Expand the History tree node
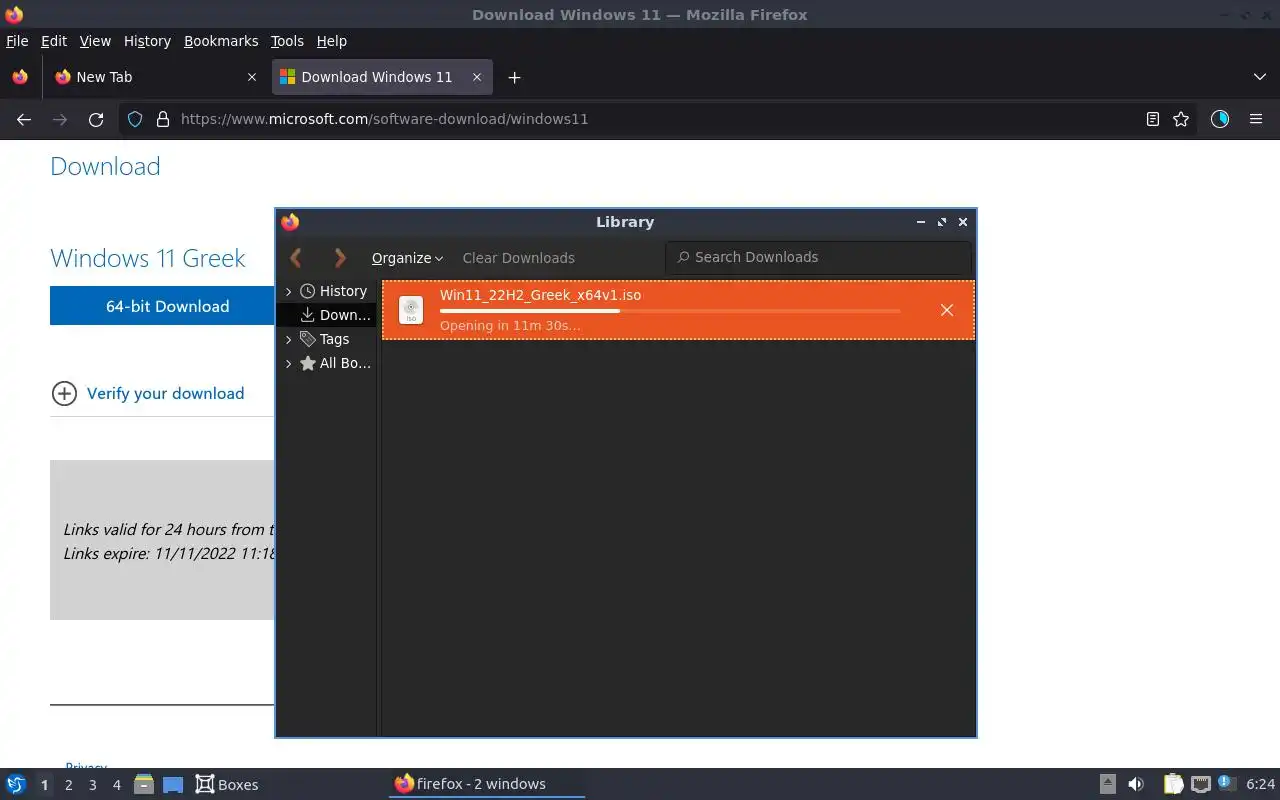The height and width of the screenshot is (800, 1280). 288,291
